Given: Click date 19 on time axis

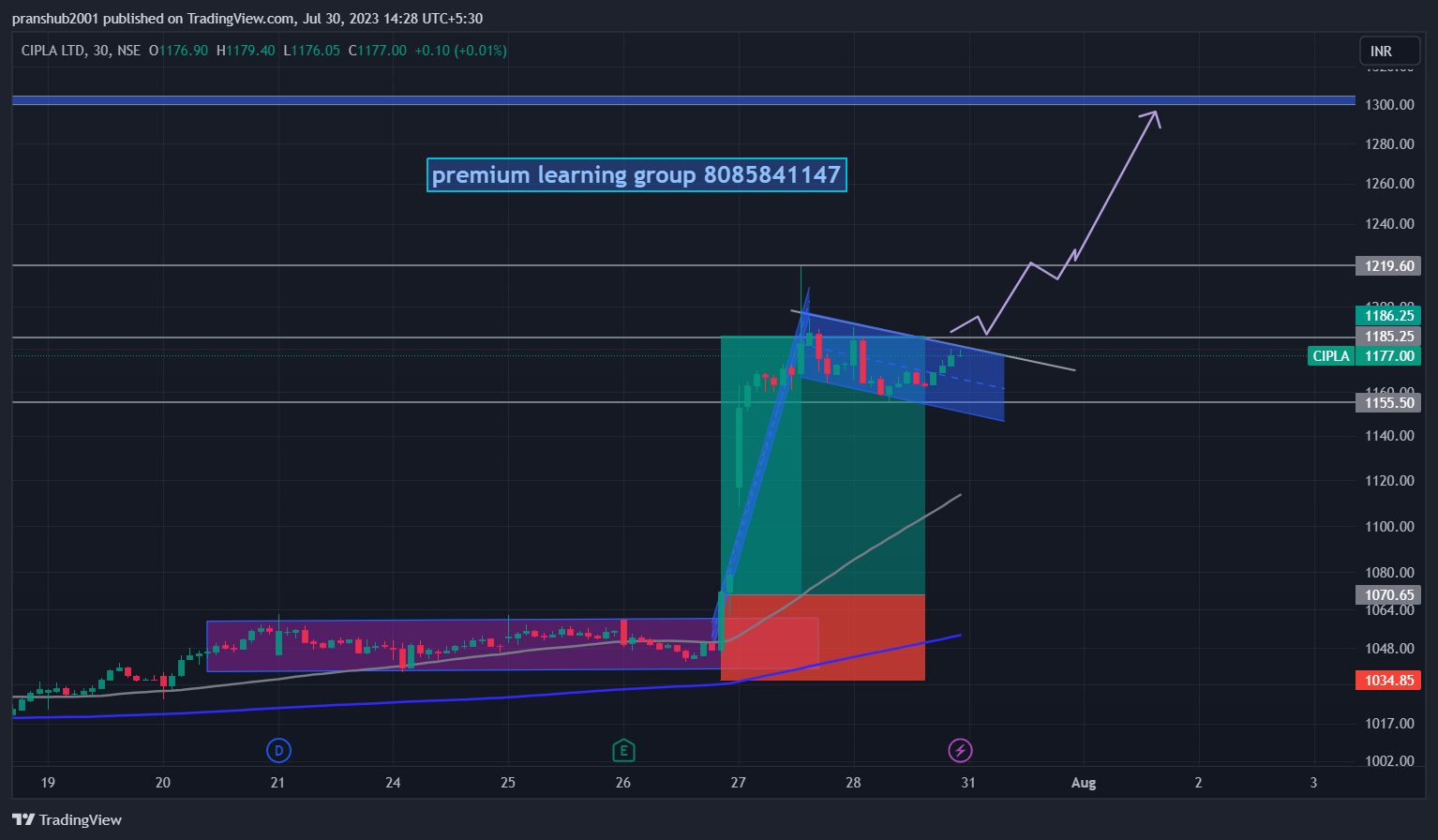Looking at the screenshot, I should click(x=48, y=782).
